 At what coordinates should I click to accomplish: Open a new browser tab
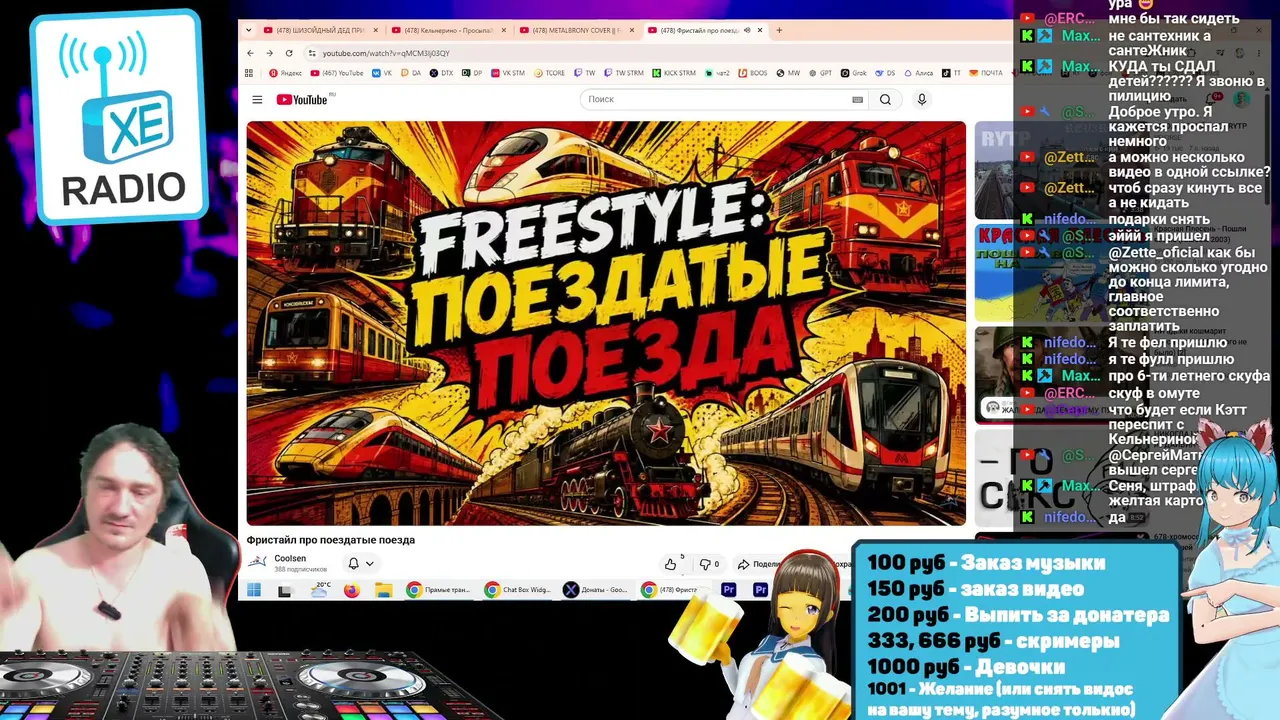780,30
